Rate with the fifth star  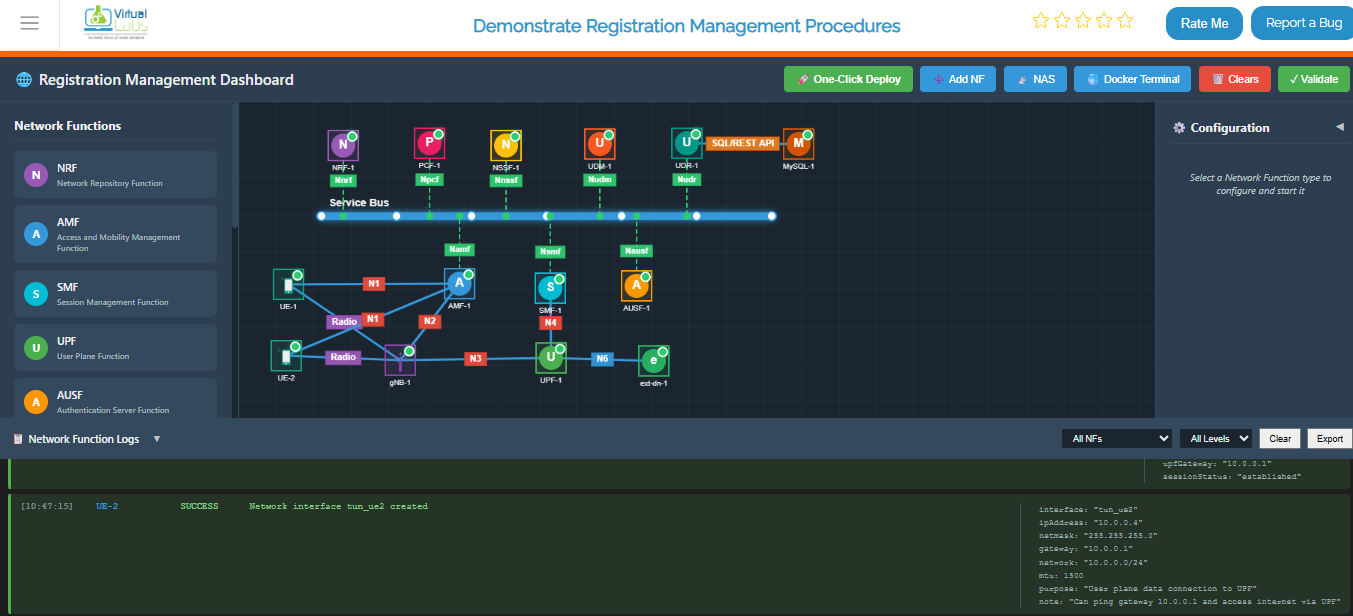coord(1125,20)
